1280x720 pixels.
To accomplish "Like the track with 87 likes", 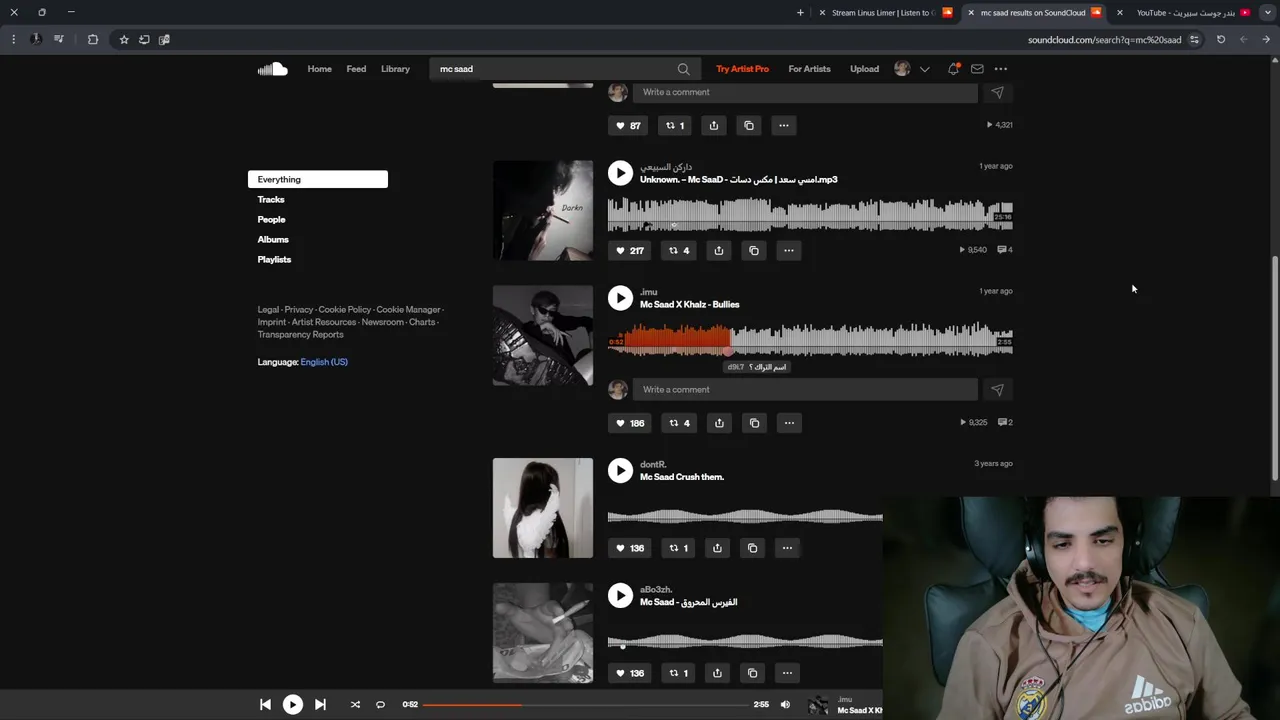I will coord(628,125).
